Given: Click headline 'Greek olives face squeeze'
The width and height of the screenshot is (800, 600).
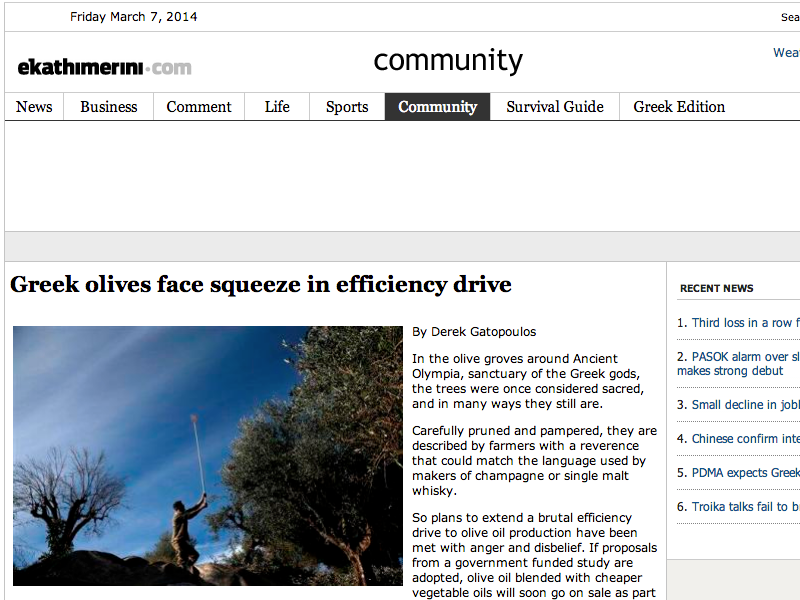Looking at the screenshot, I should [261, 285].
